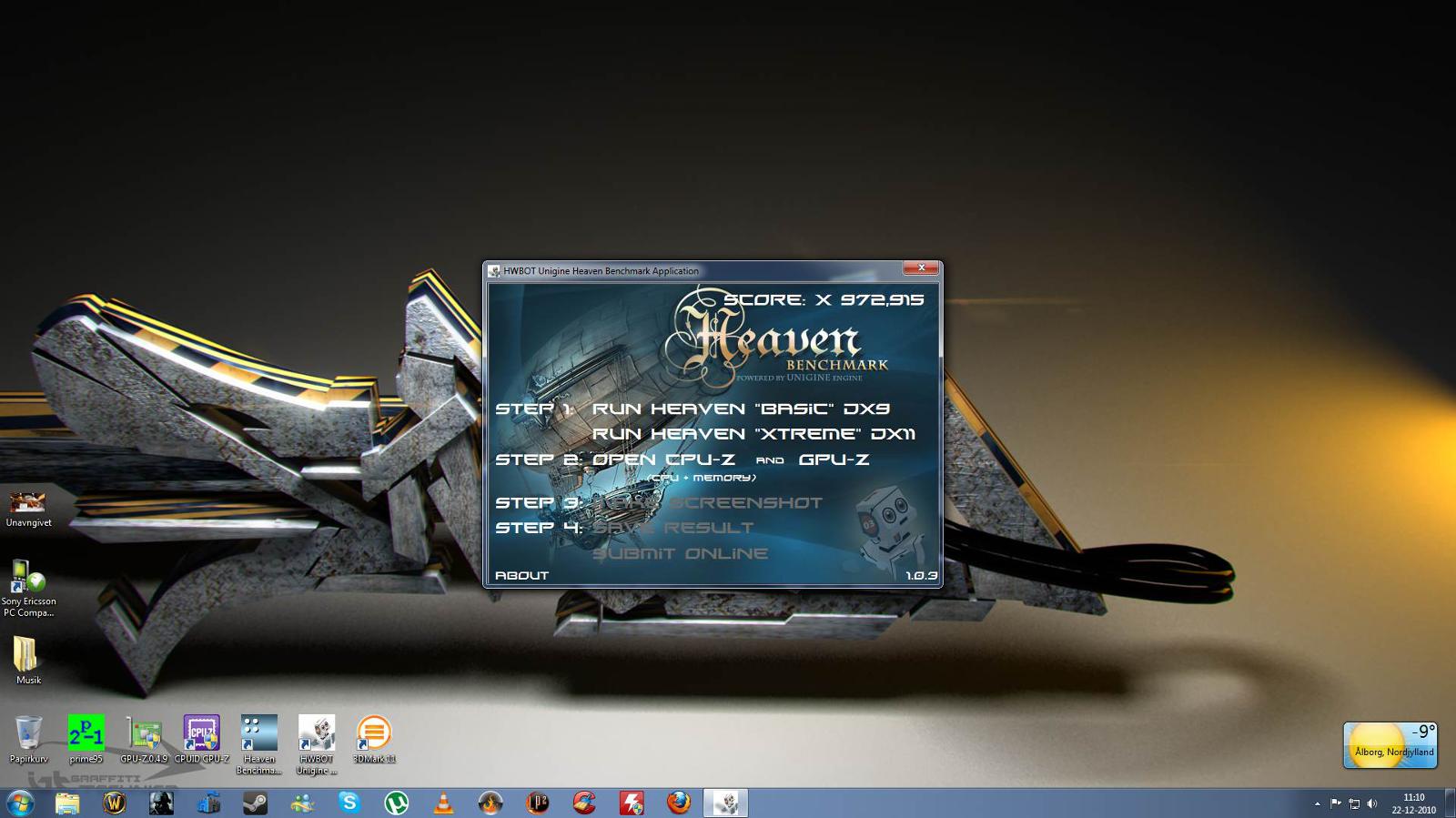Run Heaven "Basic" DX9 benchmark
1456x818 pixels.
click(x=741, y=409)
